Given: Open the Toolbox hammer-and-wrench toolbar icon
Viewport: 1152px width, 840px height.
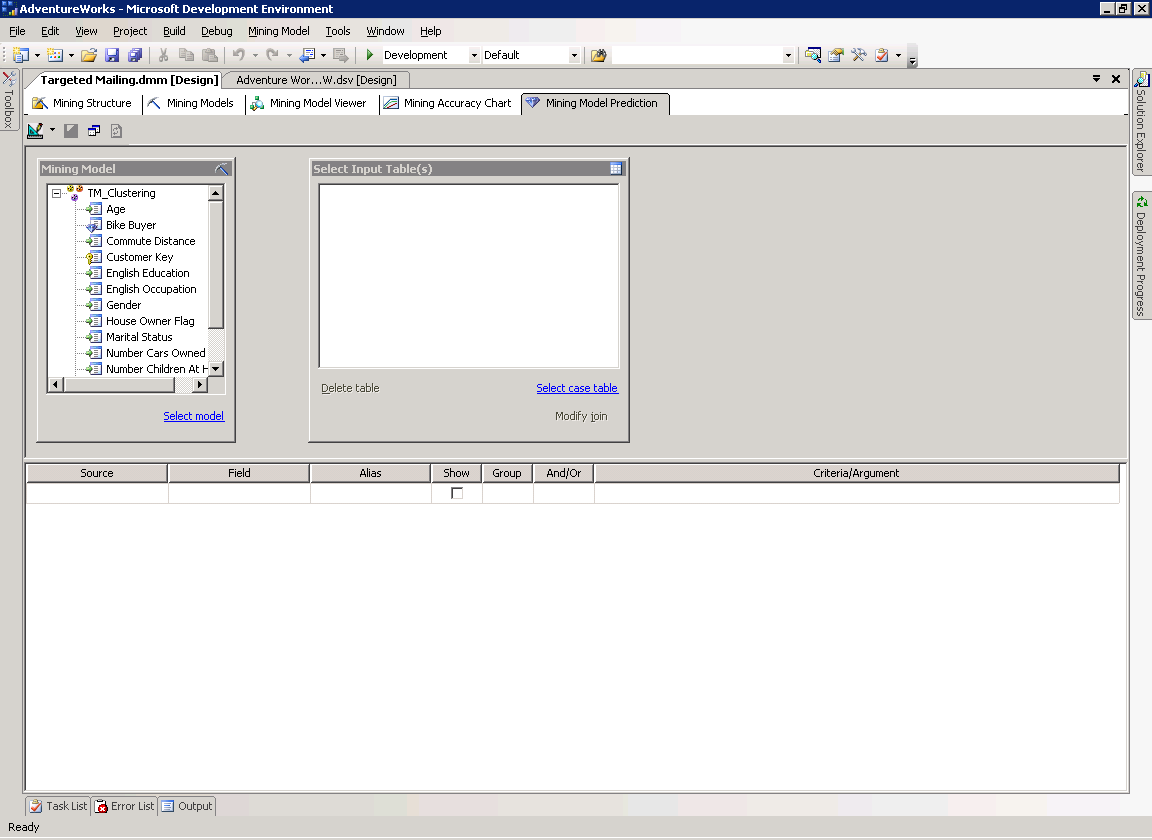Looking at the screenshot, I should [858, 55].
